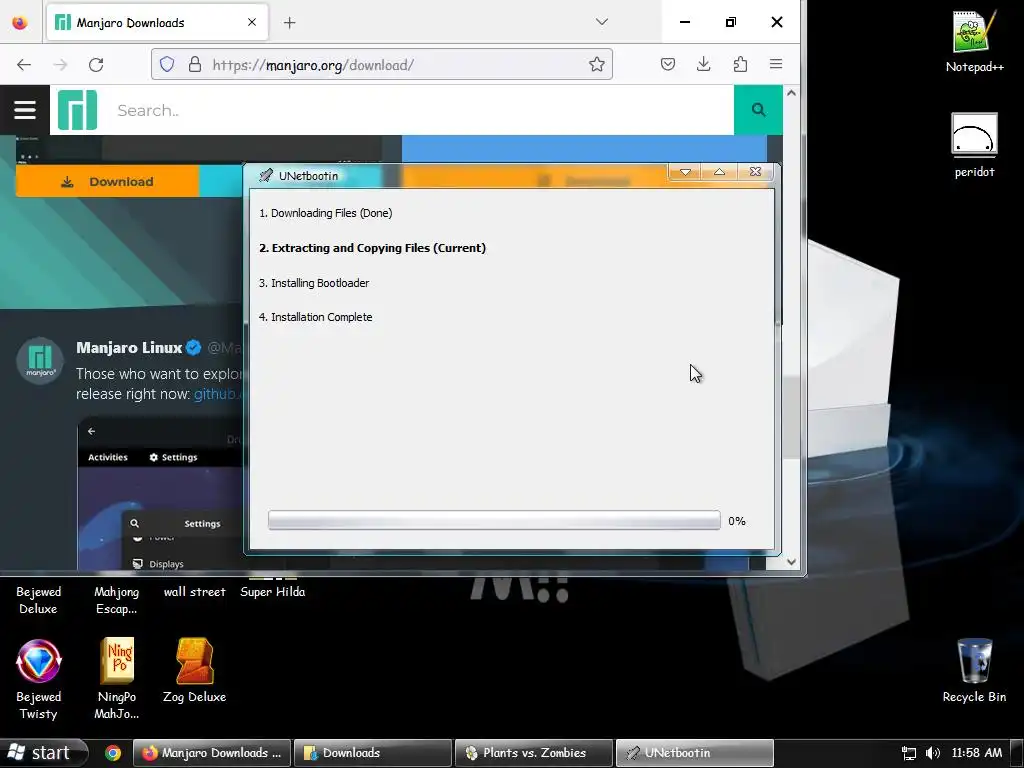The image size is (1024, 768).
Task: Open Firefox application hamburger menu
Action: tap(776, 64)
